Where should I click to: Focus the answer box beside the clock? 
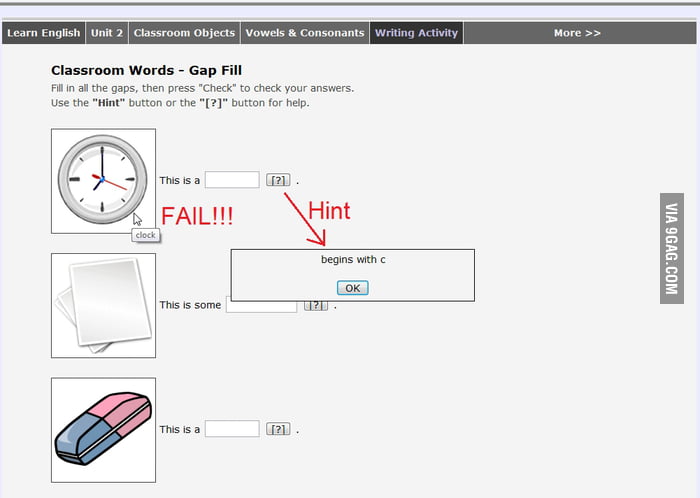click(232, 180)
